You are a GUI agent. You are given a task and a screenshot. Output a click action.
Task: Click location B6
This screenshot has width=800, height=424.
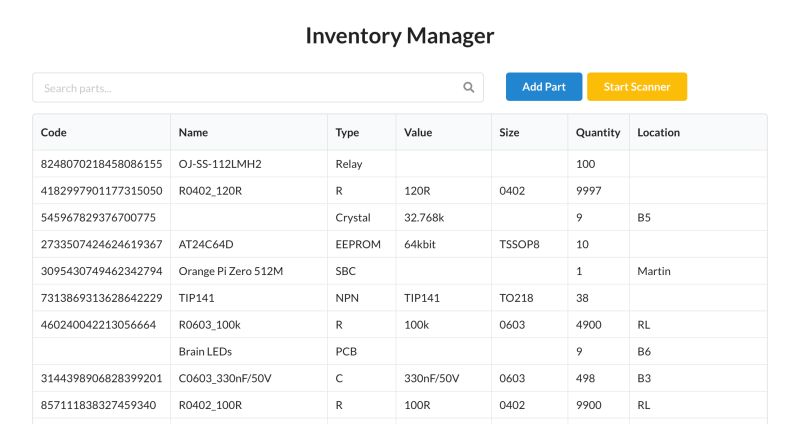point(644,352)
